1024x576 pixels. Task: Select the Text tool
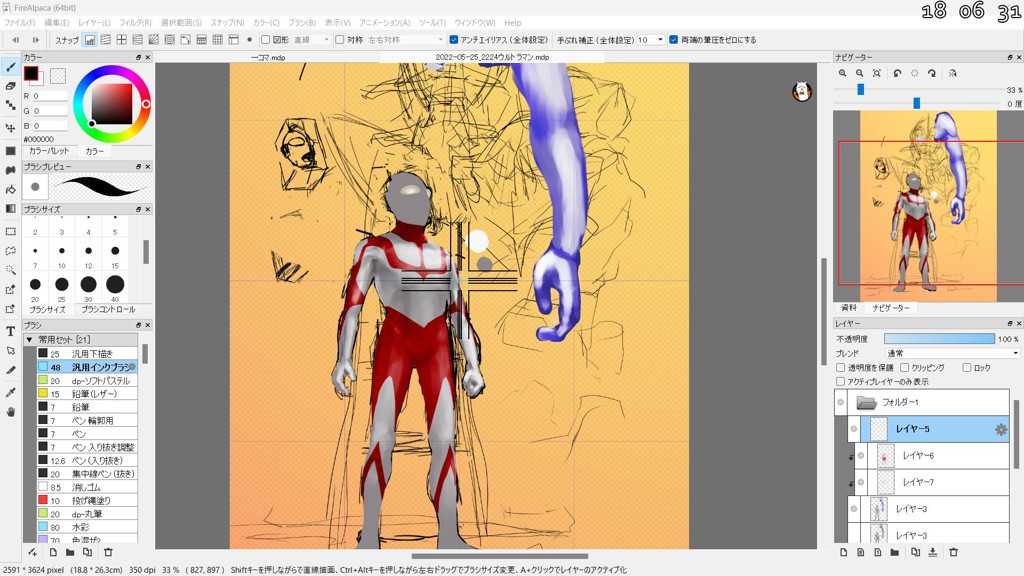click(x=10, y=331)
